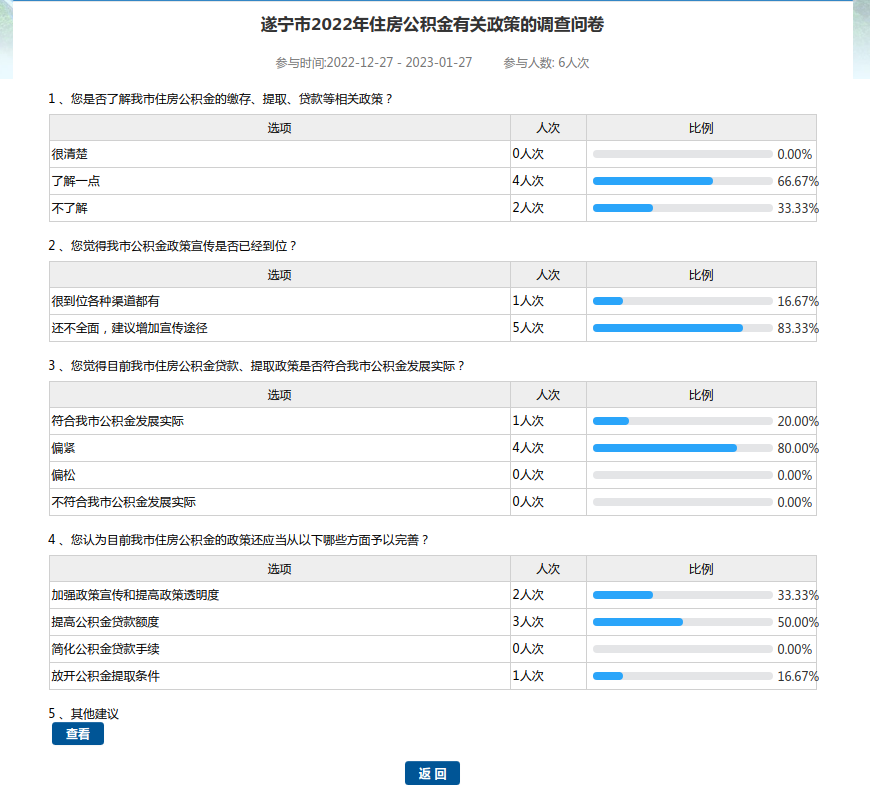The image size is (870, 794).
Task: Click the progress bar for 加强政策宣传和提高政策透明度
Action: [x=682, y=595]
